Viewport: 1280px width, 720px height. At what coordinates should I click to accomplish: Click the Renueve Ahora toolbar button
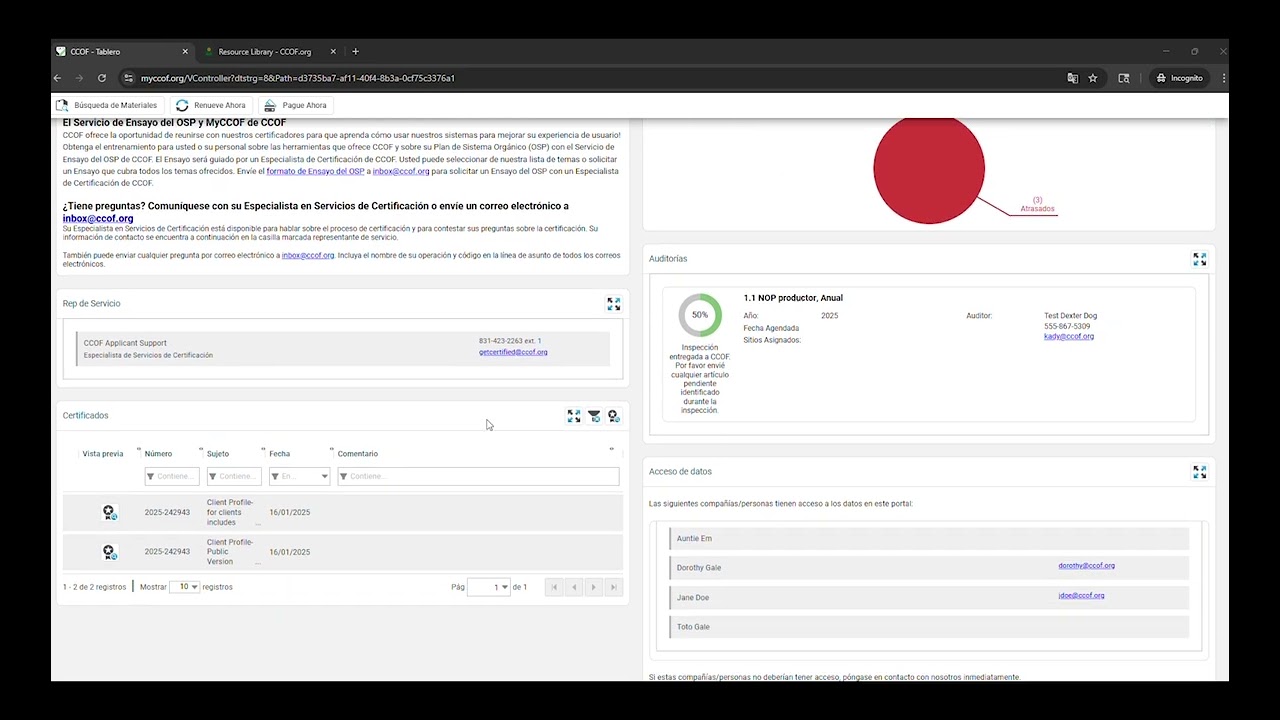coord(211,105)
